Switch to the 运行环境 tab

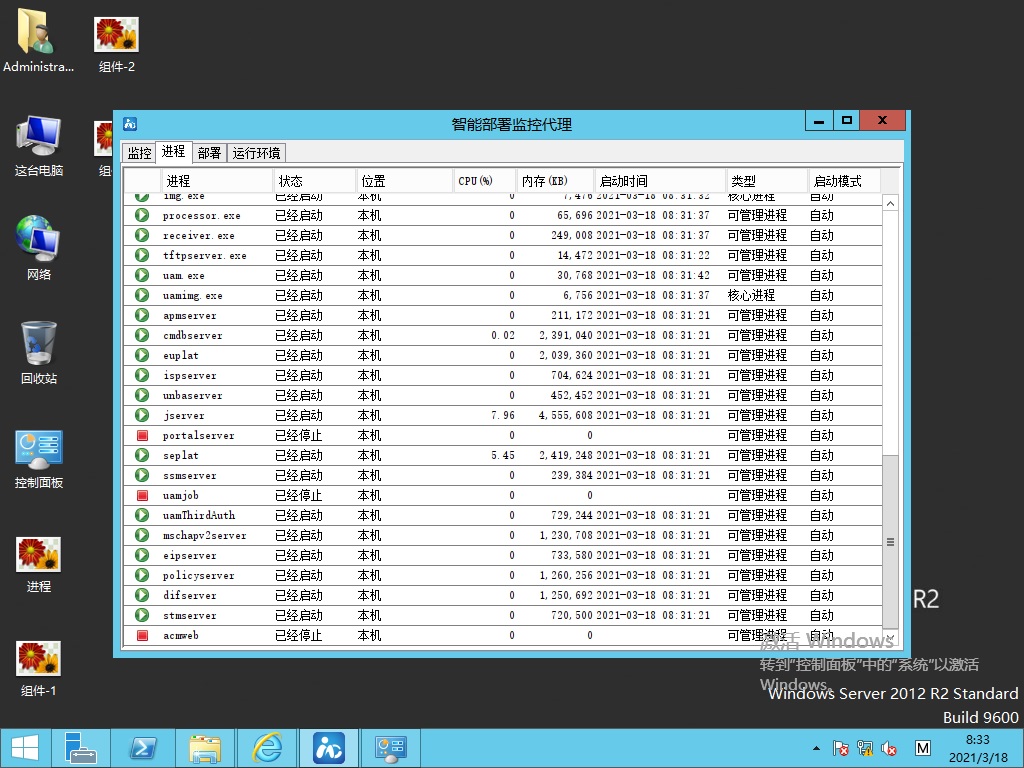point(256,153)
